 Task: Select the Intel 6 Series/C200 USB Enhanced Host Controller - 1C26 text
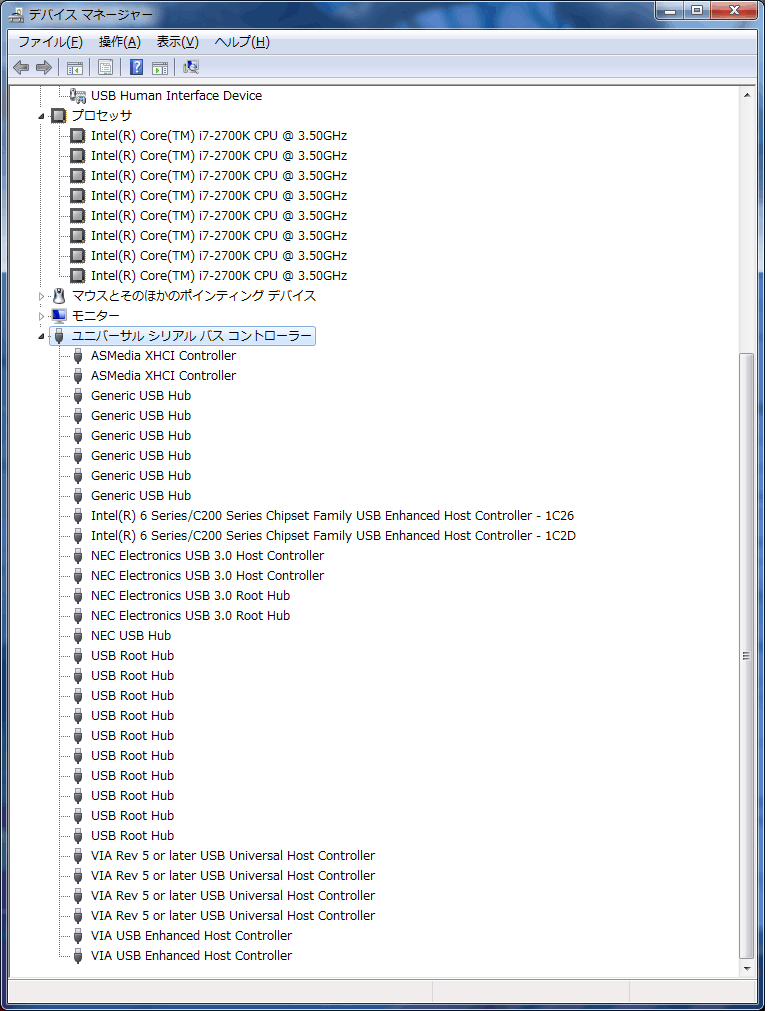tap(333, 515)
